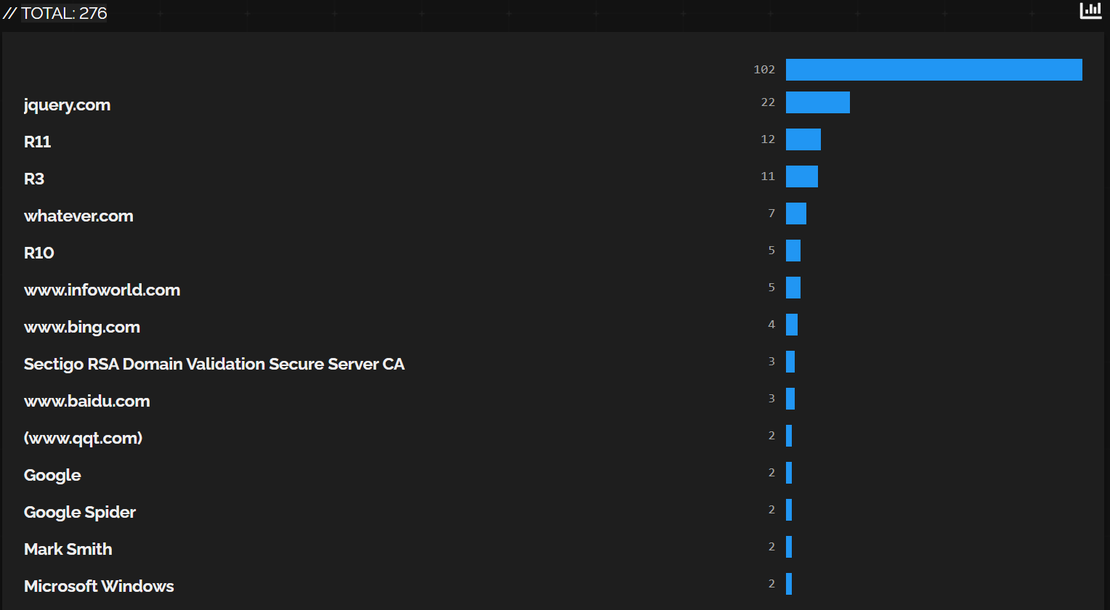Select the R3 label
Image resolution: width=1110 pixels, height=610 pixels.
click(33, 178)
